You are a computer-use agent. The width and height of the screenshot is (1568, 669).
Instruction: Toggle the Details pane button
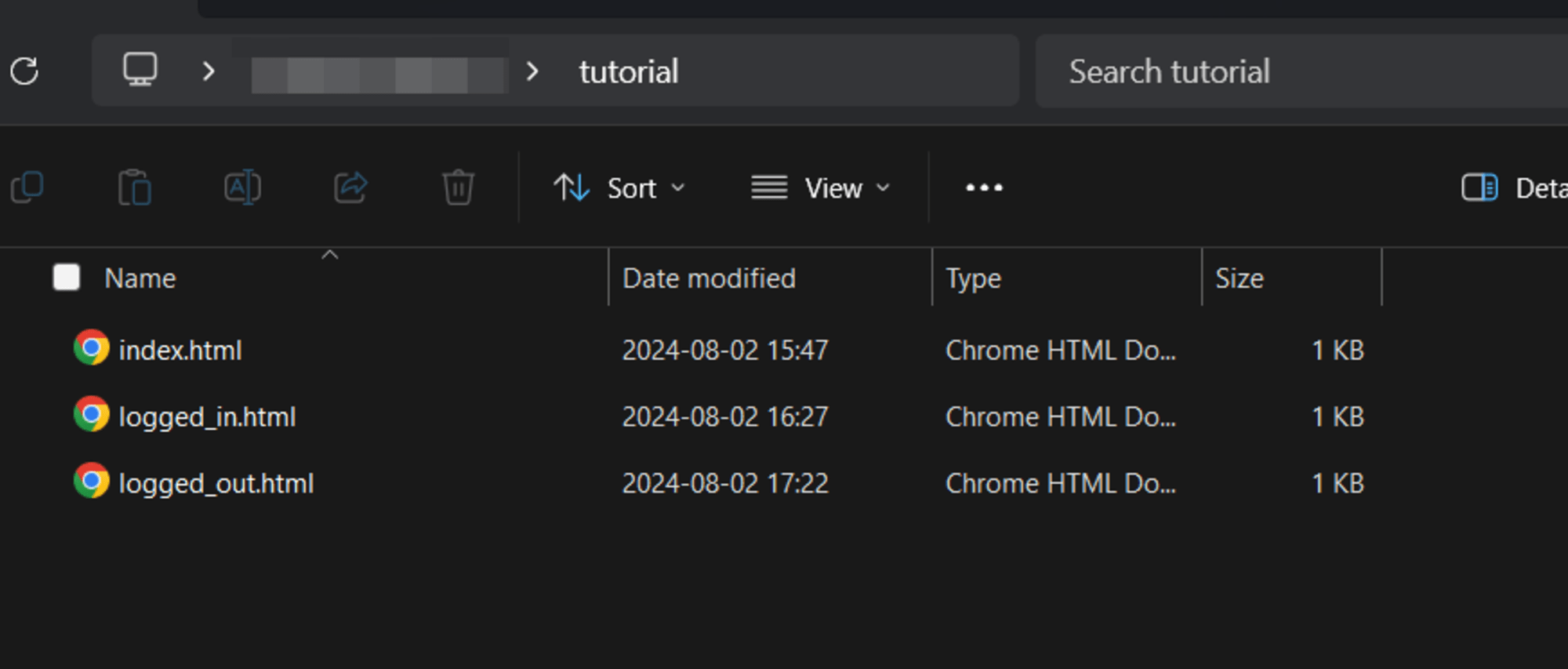tap(1515, 188)
